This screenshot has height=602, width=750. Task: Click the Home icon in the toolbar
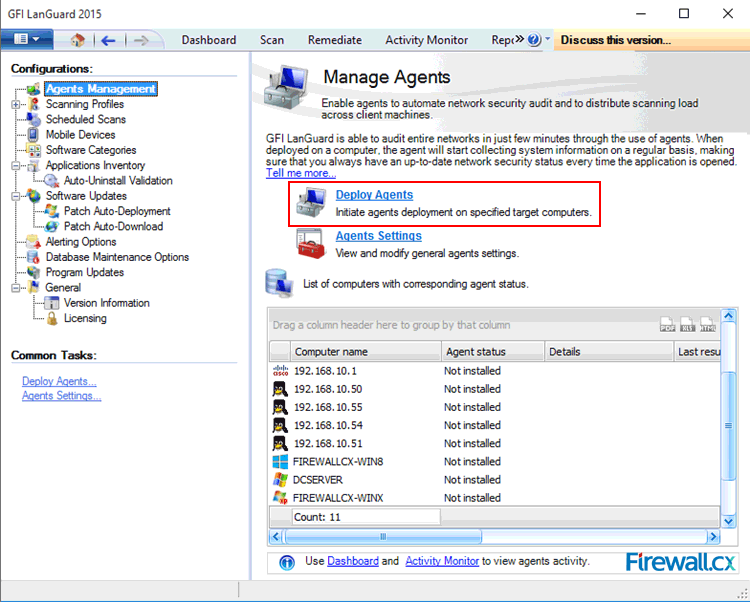click(x=77, y=40)
